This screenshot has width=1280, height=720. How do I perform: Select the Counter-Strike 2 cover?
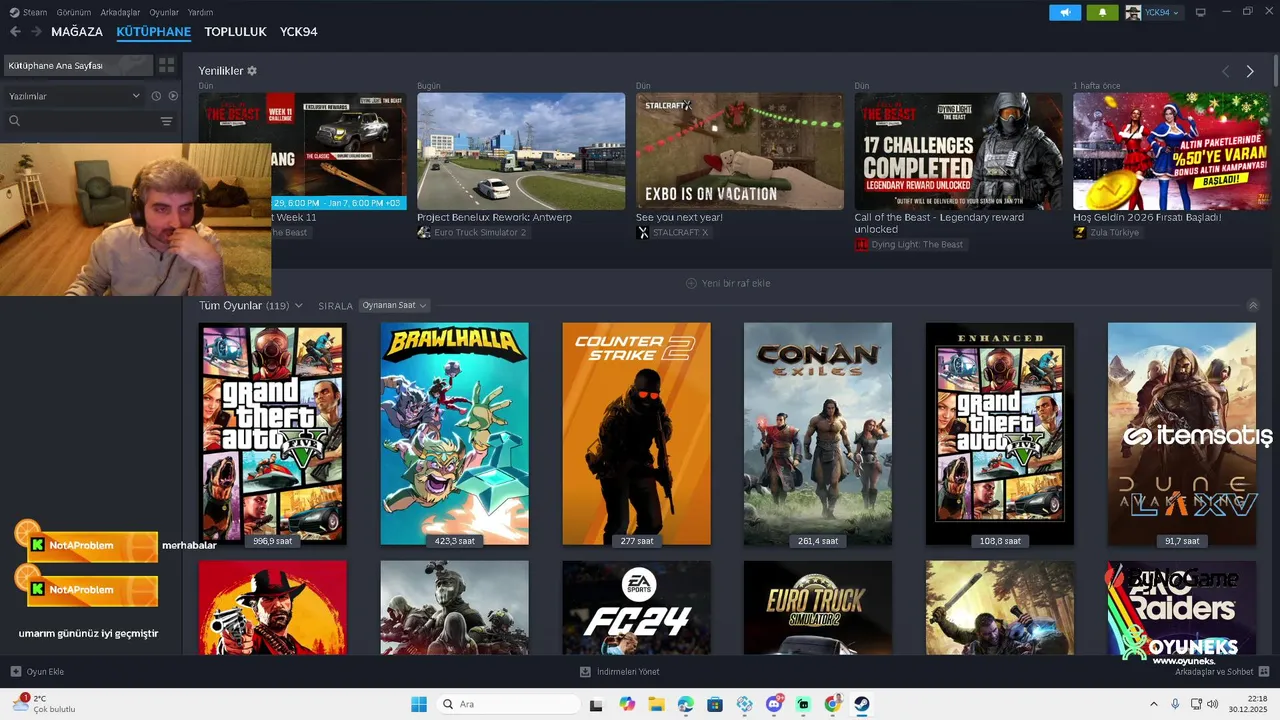click(636, 434)
